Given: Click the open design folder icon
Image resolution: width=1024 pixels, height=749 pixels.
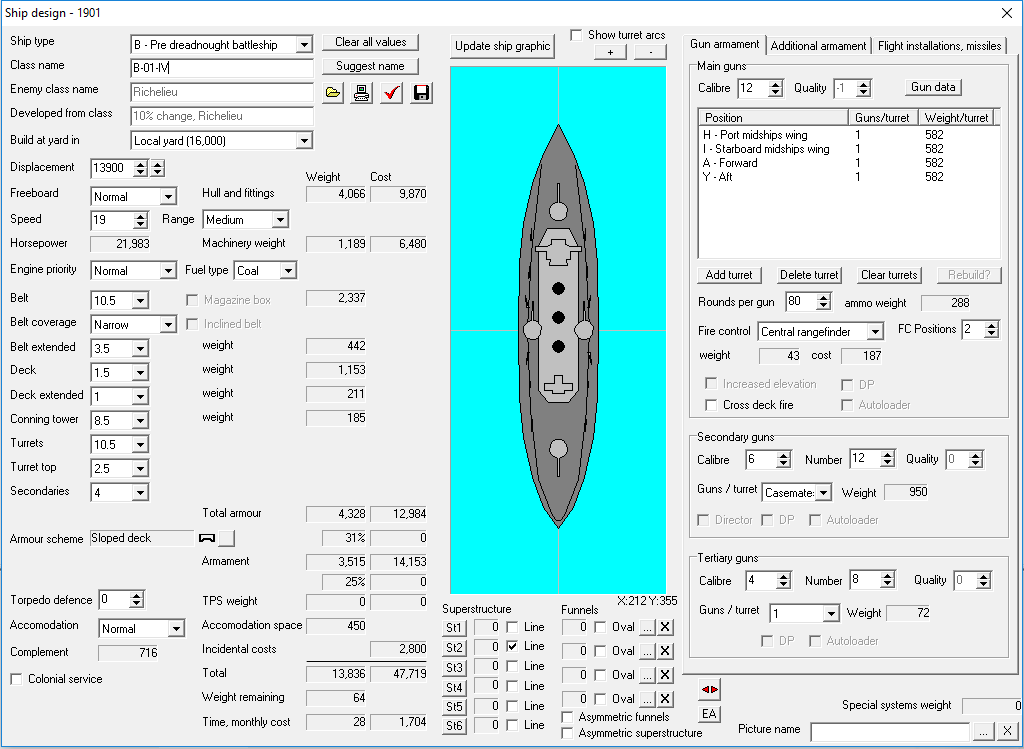Looking at the screenshot, I should pyautogui.click(x=334, y=93).
